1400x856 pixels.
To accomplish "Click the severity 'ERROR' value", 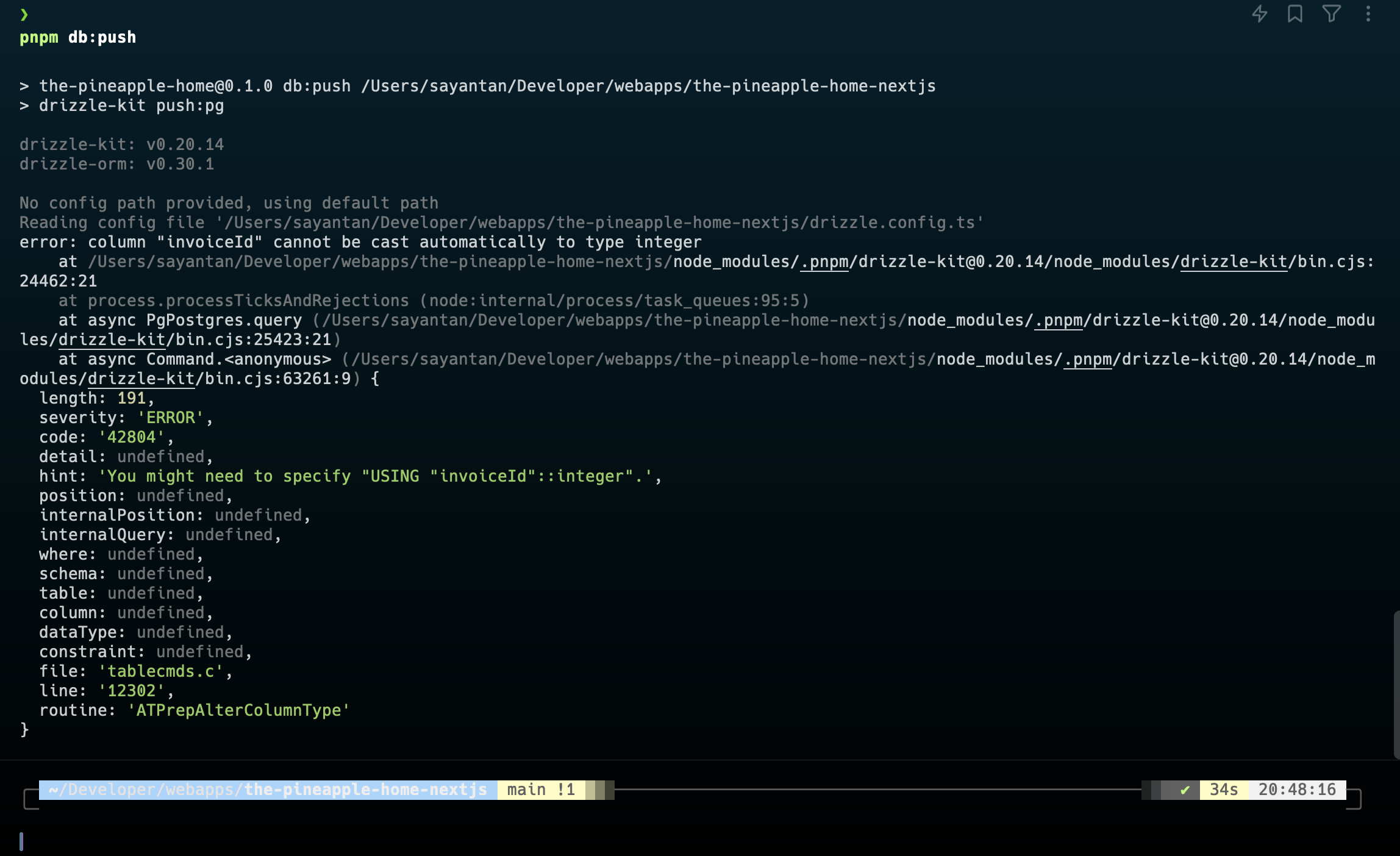I will (171, 418).
